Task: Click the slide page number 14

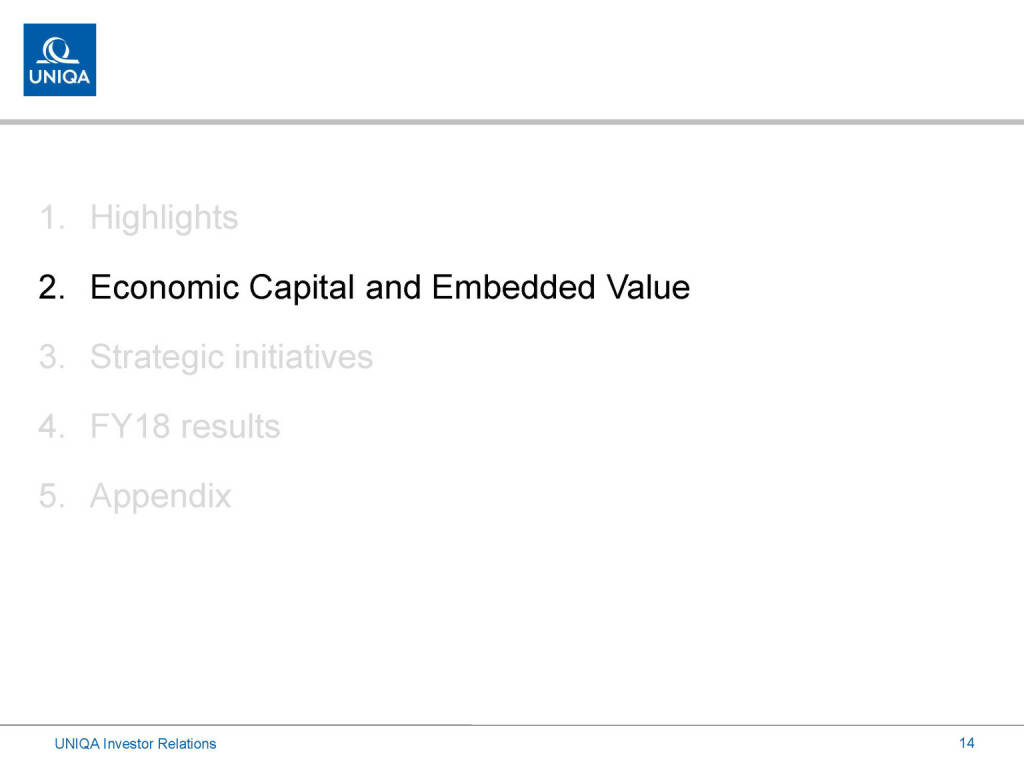Action: [x=966, y=742]
